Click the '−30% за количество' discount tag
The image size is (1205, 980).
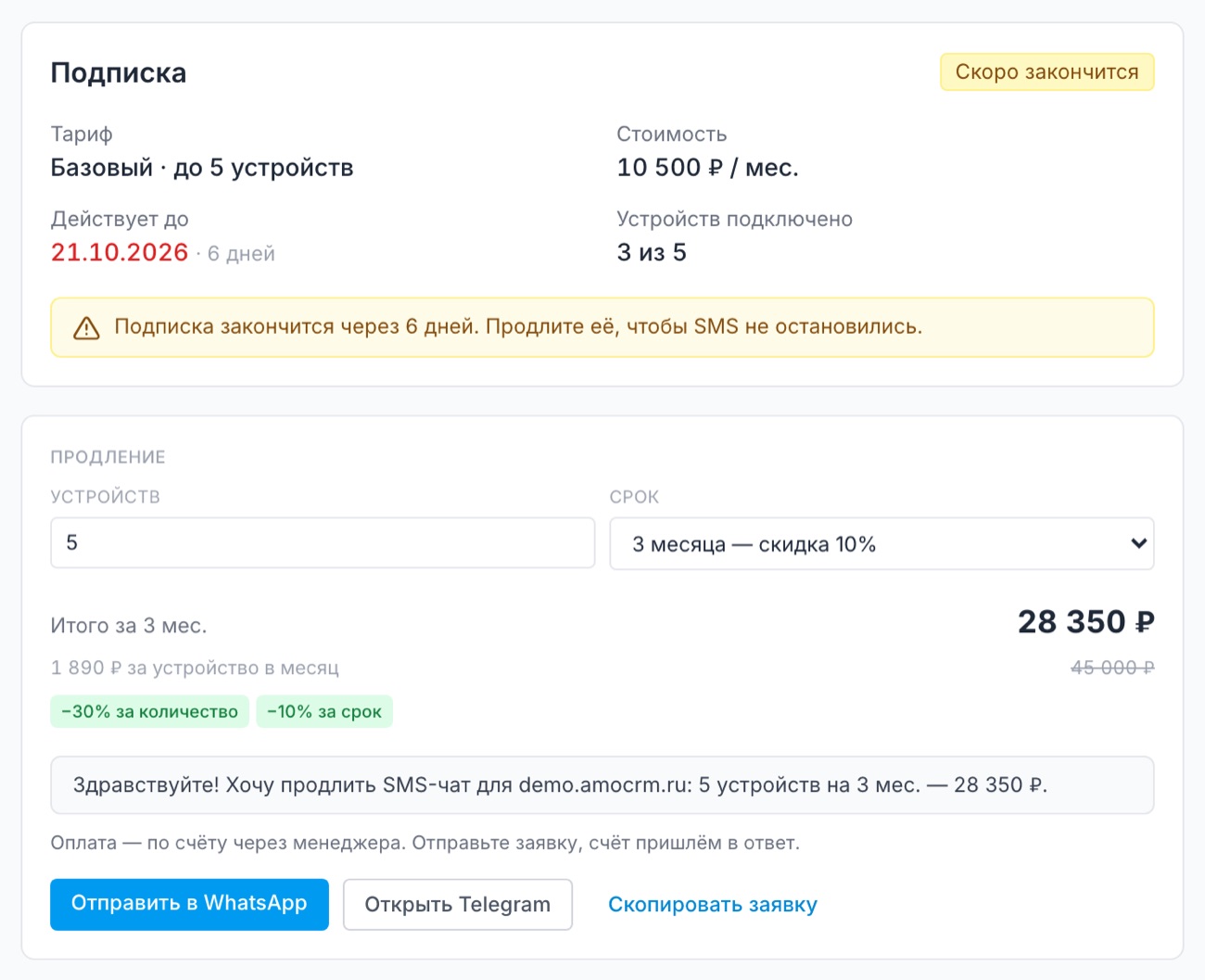click(150, 712)
